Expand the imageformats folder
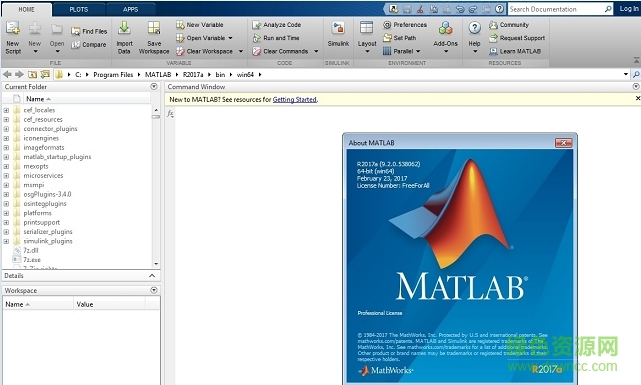The image size is (641, 385). [6, 148]
